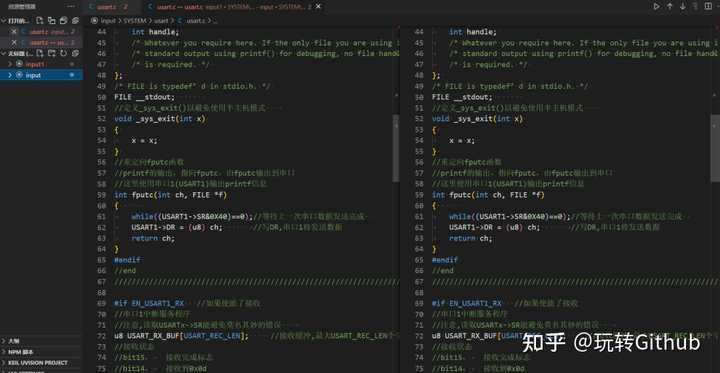This screenshot has height=373, width=720.
Task: Click 'fputc' function name in left pane
Action: coord(142,195)
